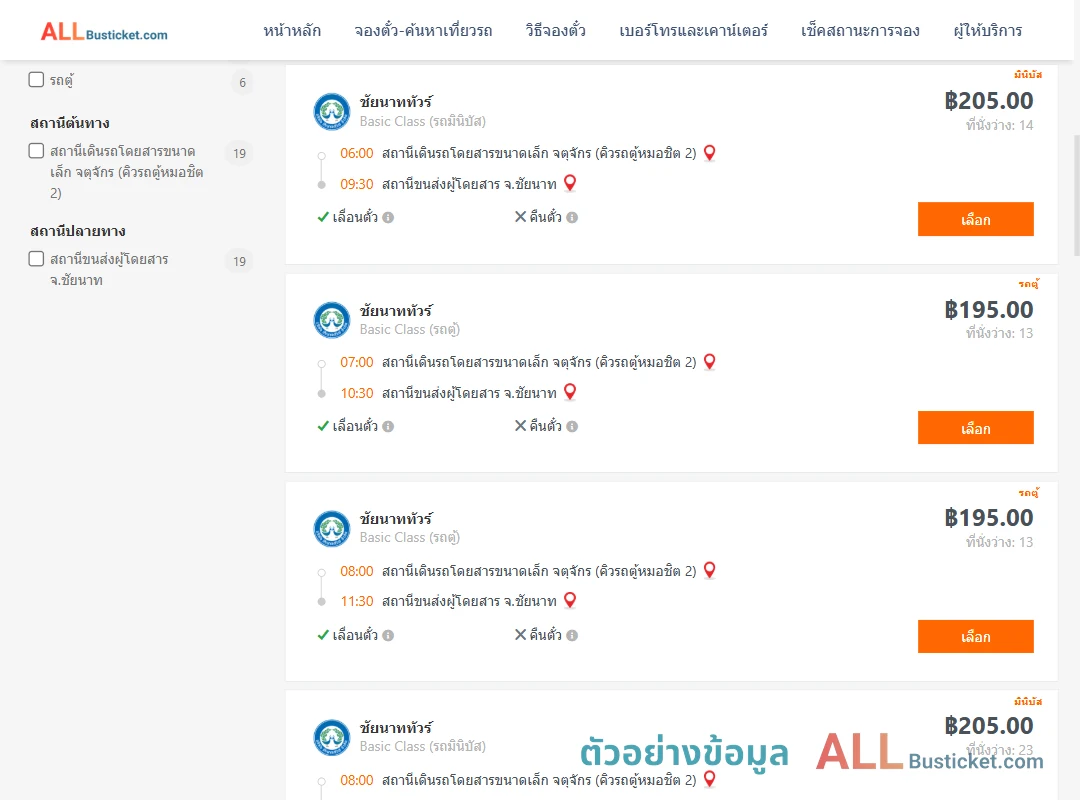1080x800 pixels.
Task: Click the 10:30 arrival time
Action: click(357, 393)
